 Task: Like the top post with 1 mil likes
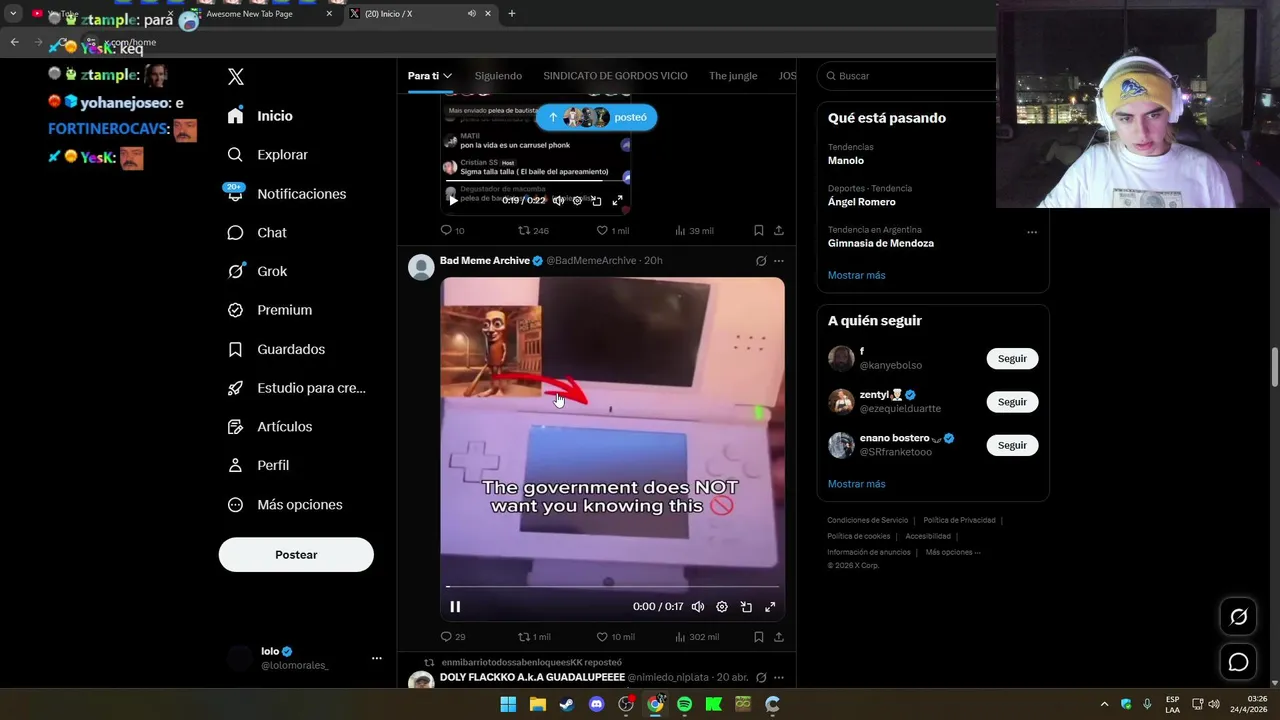pyautogui.click(x=612, y=231)
